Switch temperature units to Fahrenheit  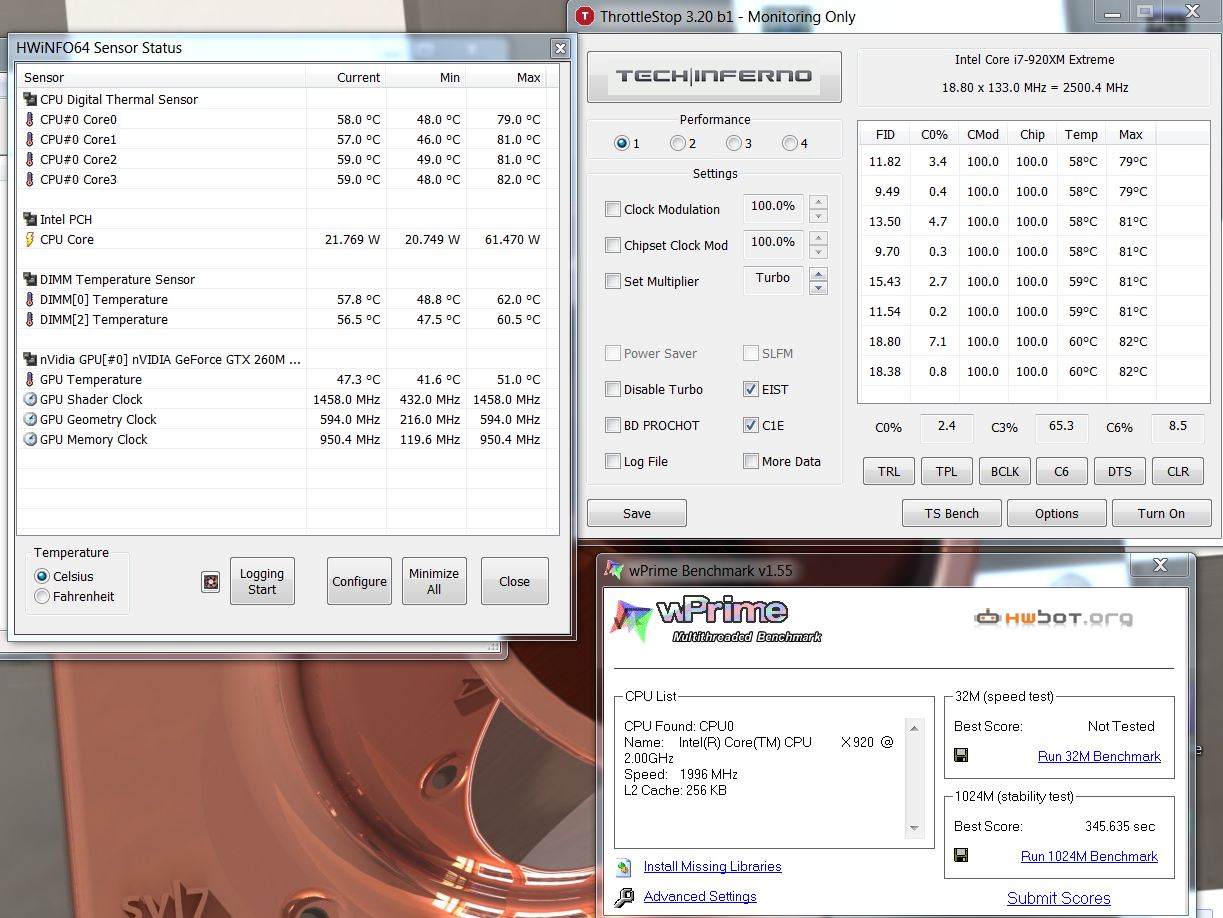(42, 596)
